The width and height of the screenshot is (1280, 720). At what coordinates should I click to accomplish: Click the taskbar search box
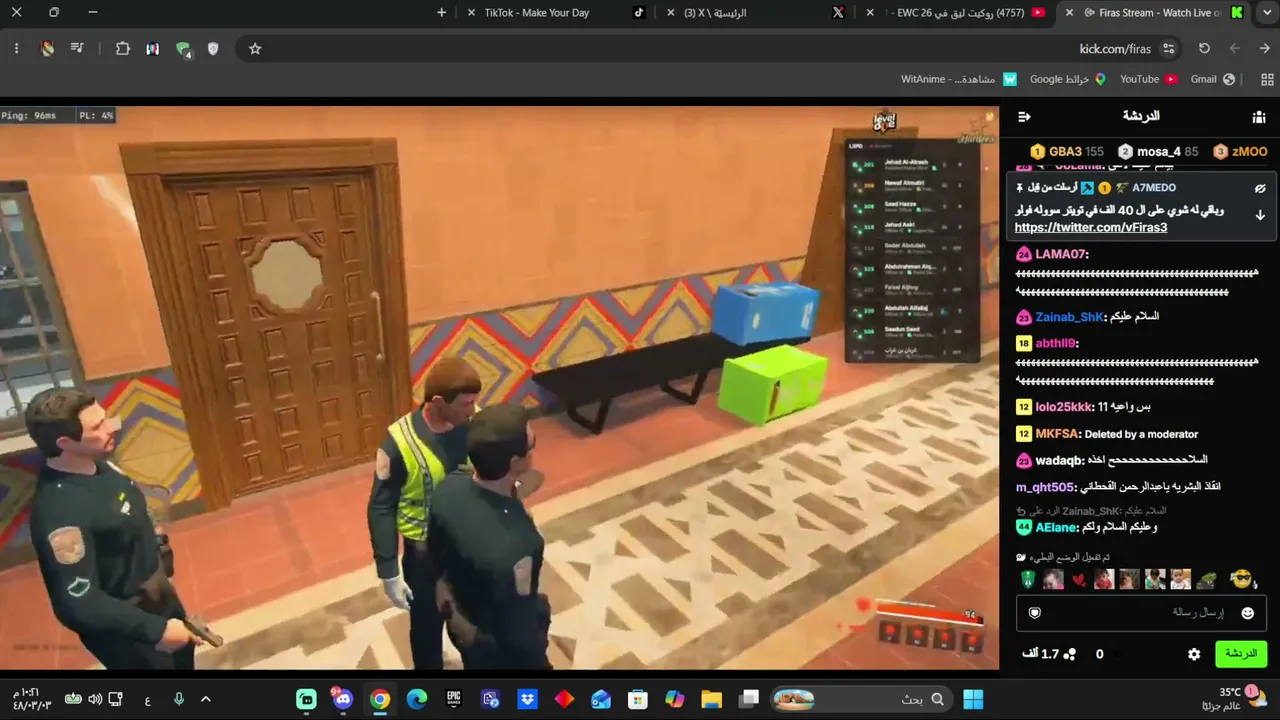point(861,699)
